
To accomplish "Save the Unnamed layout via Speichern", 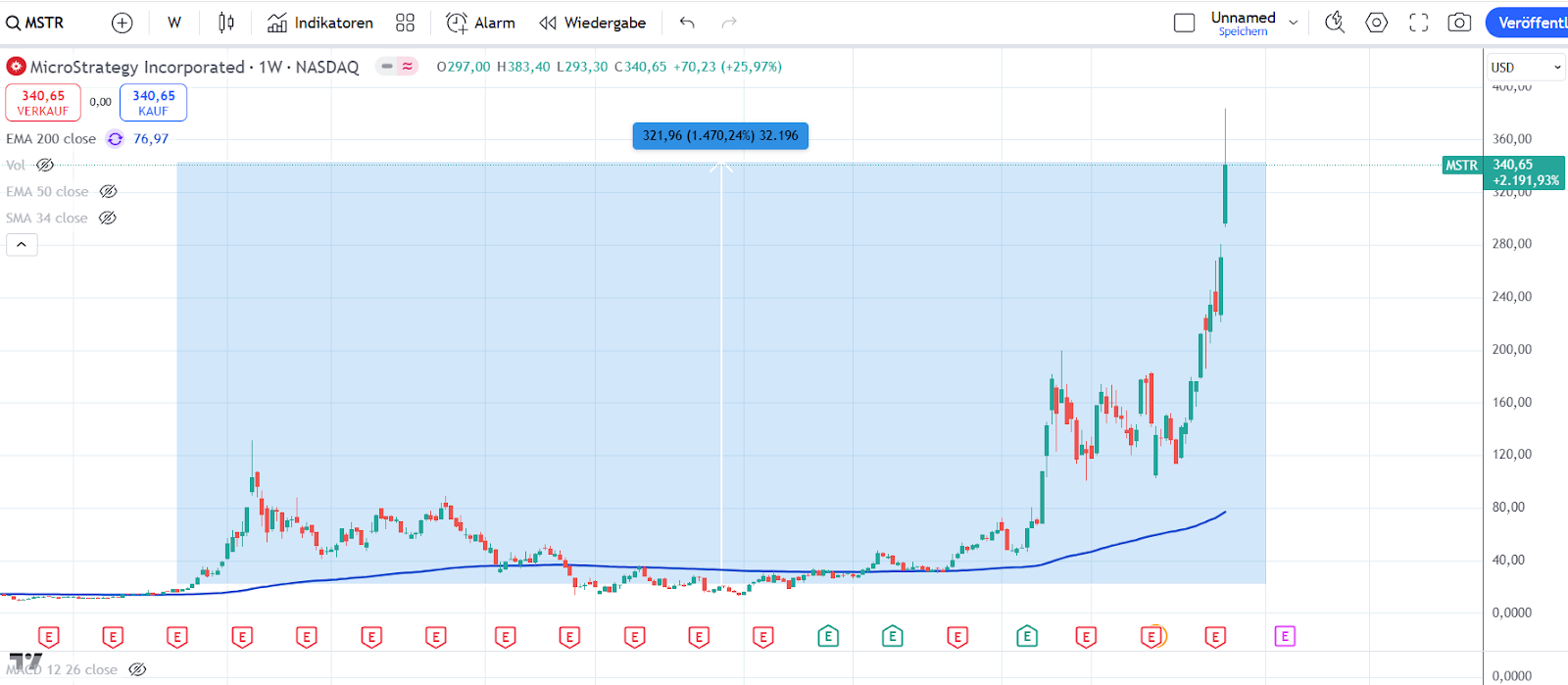I will point(1243,32).
